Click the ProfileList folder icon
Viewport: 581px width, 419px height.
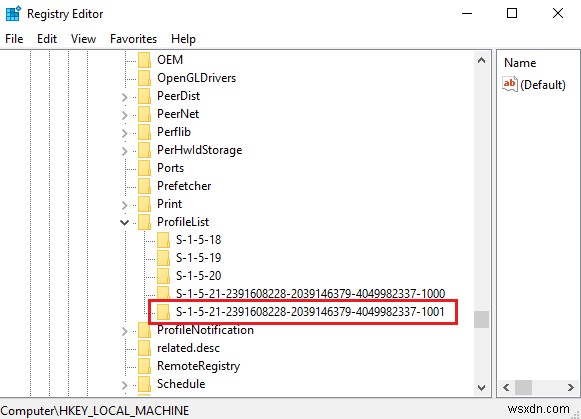tap(144, 222)
